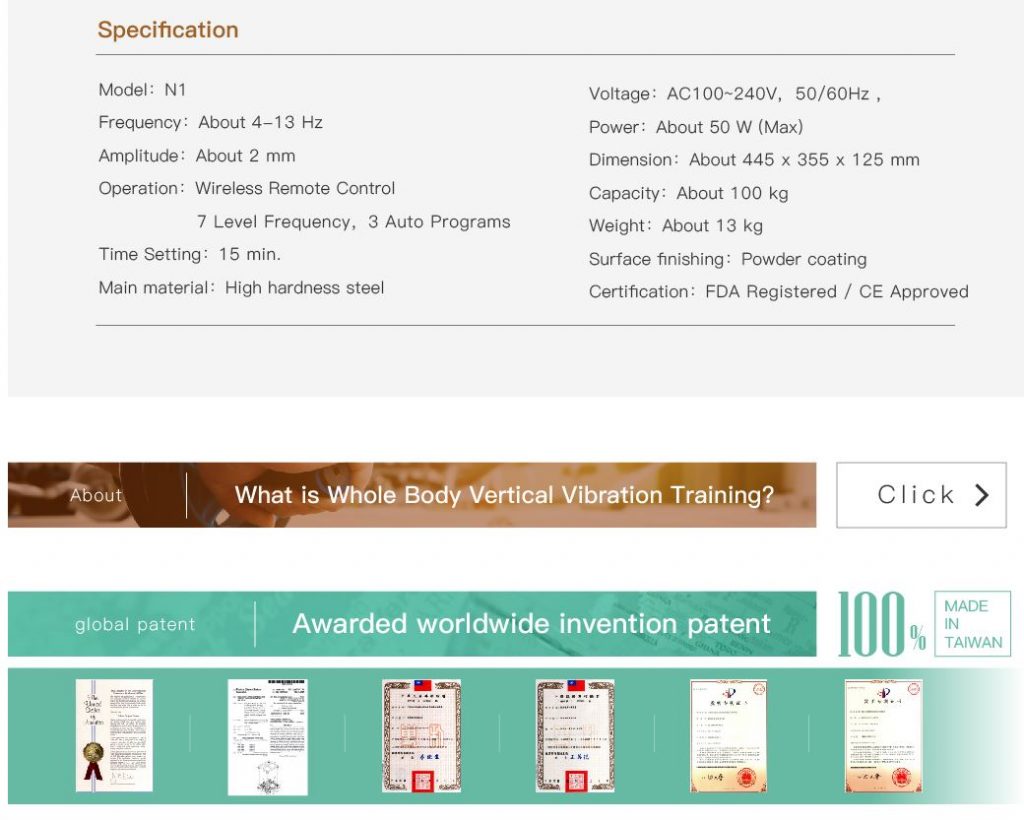Click the Model: N1 specification line

pos(142,90)
